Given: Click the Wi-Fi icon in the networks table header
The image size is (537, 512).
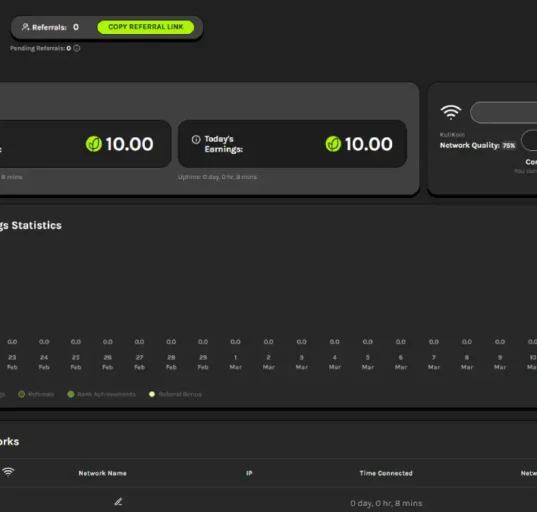Looking at the screenshot, I should point(8,472).
